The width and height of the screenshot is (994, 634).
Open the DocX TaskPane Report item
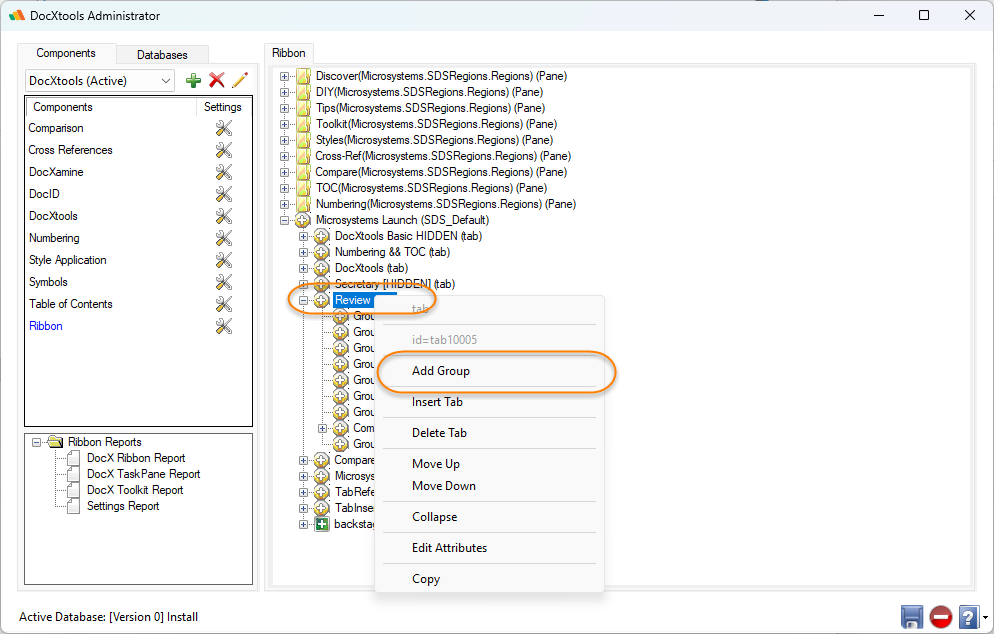(x=143, y=474)
